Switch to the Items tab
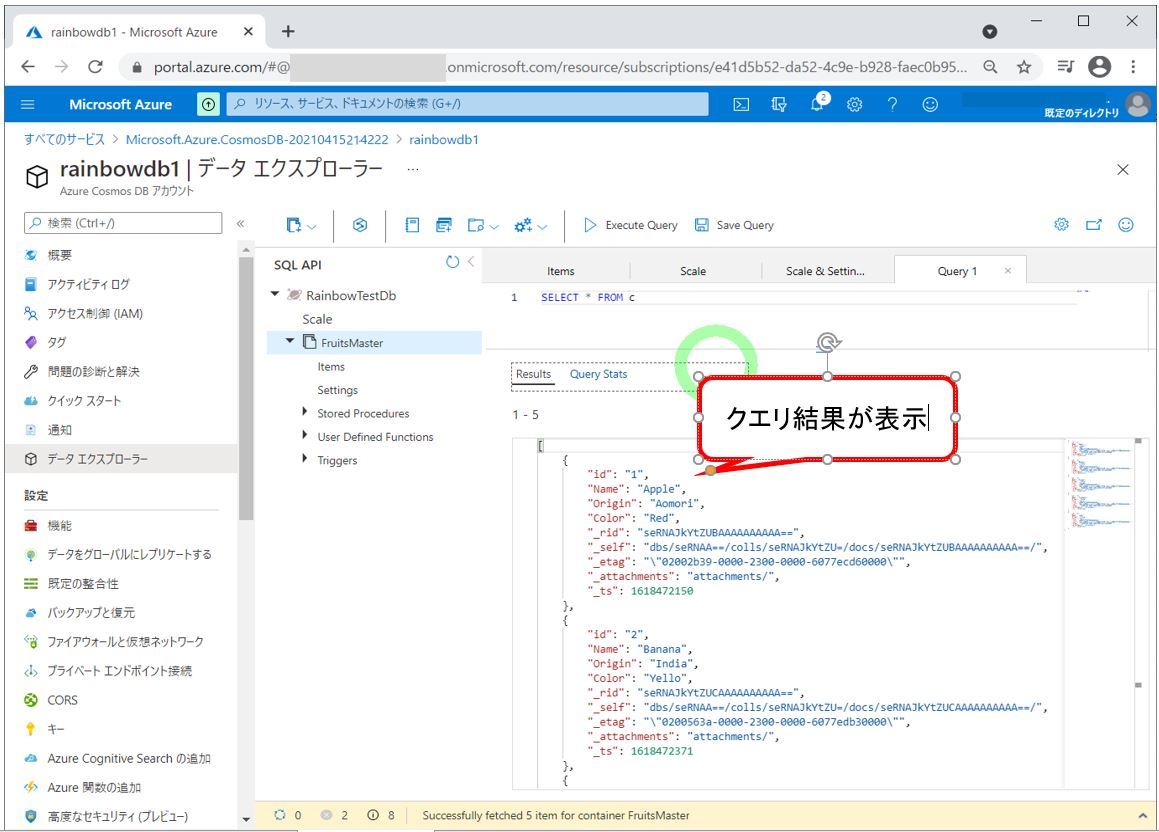1159x832 pixels. tap(560, 271)
